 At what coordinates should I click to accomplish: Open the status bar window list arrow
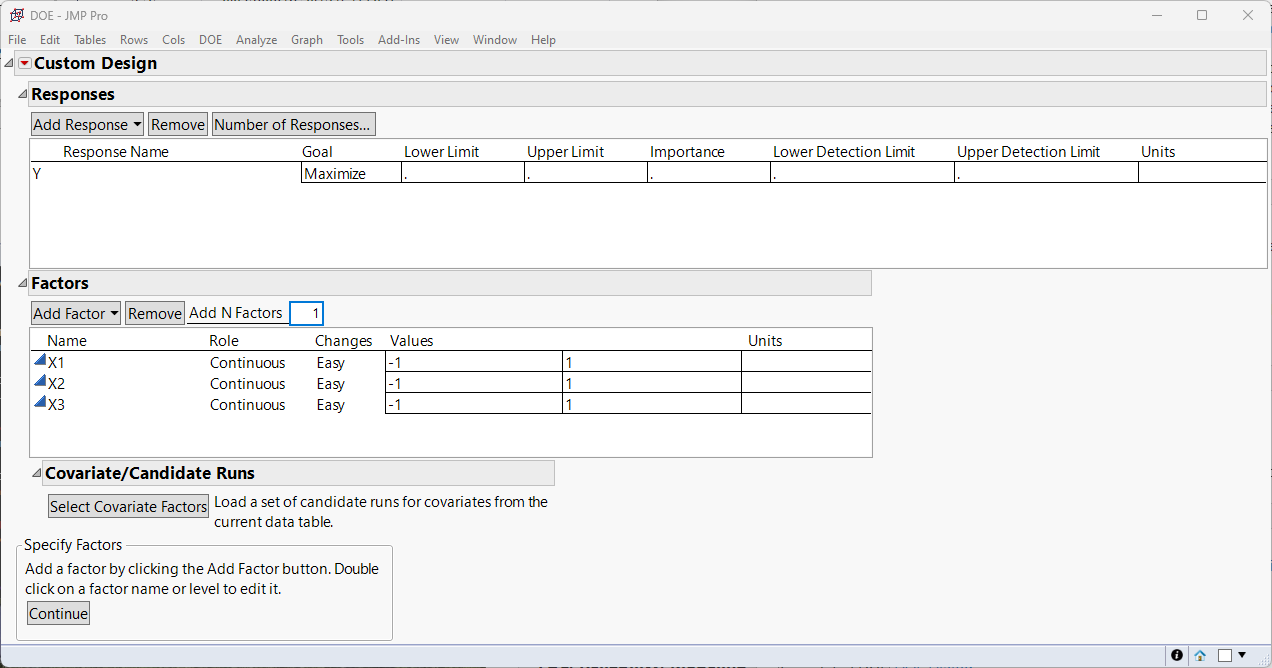1242,656
